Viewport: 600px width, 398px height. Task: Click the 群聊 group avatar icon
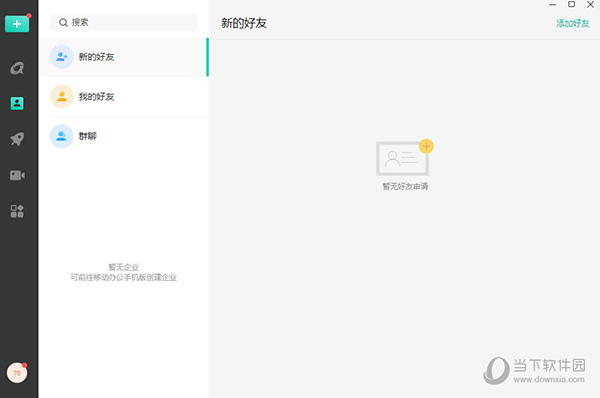pyautogui.click(x=62, y=136)
